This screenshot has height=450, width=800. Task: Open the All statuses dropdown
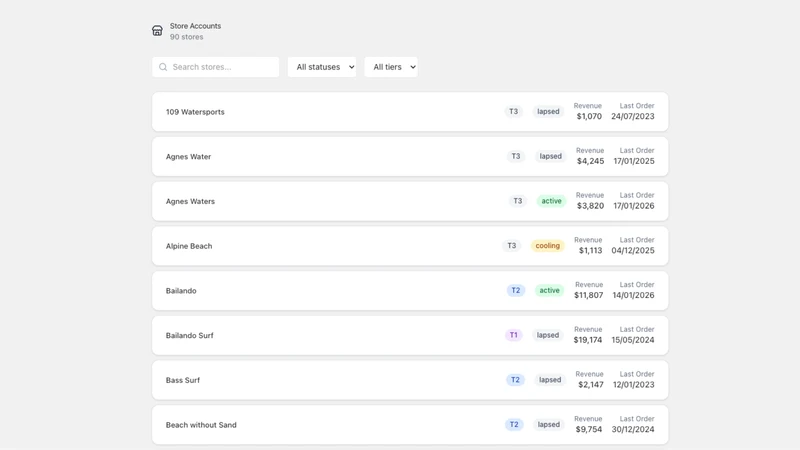pyautogui.click(x=322, y=67)
